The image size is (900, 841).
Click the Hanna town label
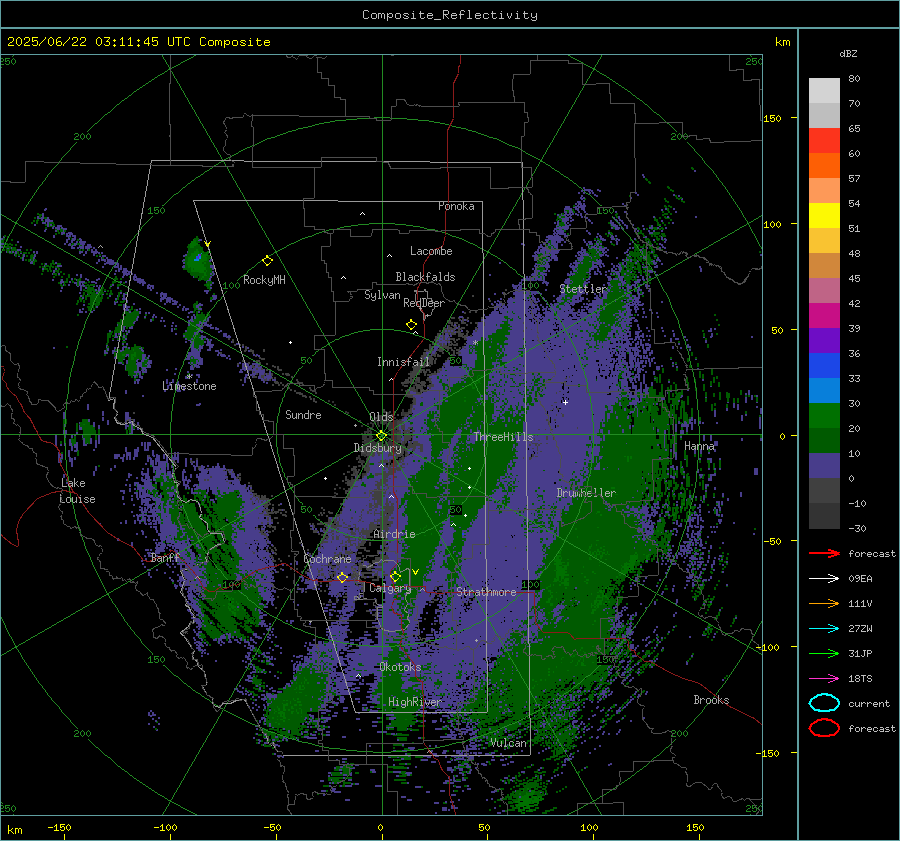click(700, 446)
